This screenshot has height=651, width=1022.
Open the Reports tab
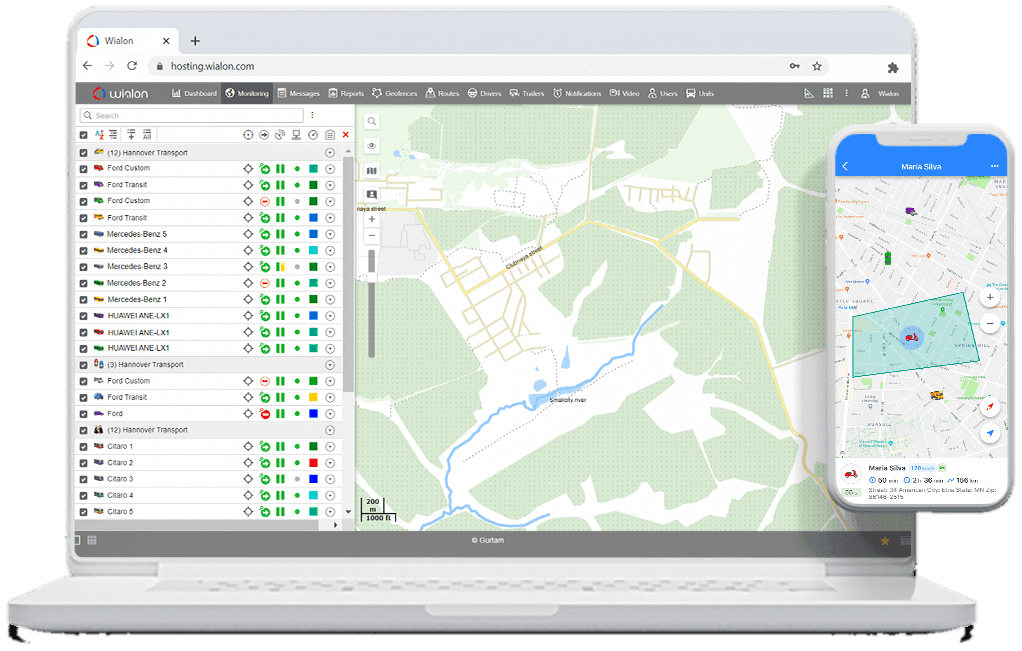point(346,93)
